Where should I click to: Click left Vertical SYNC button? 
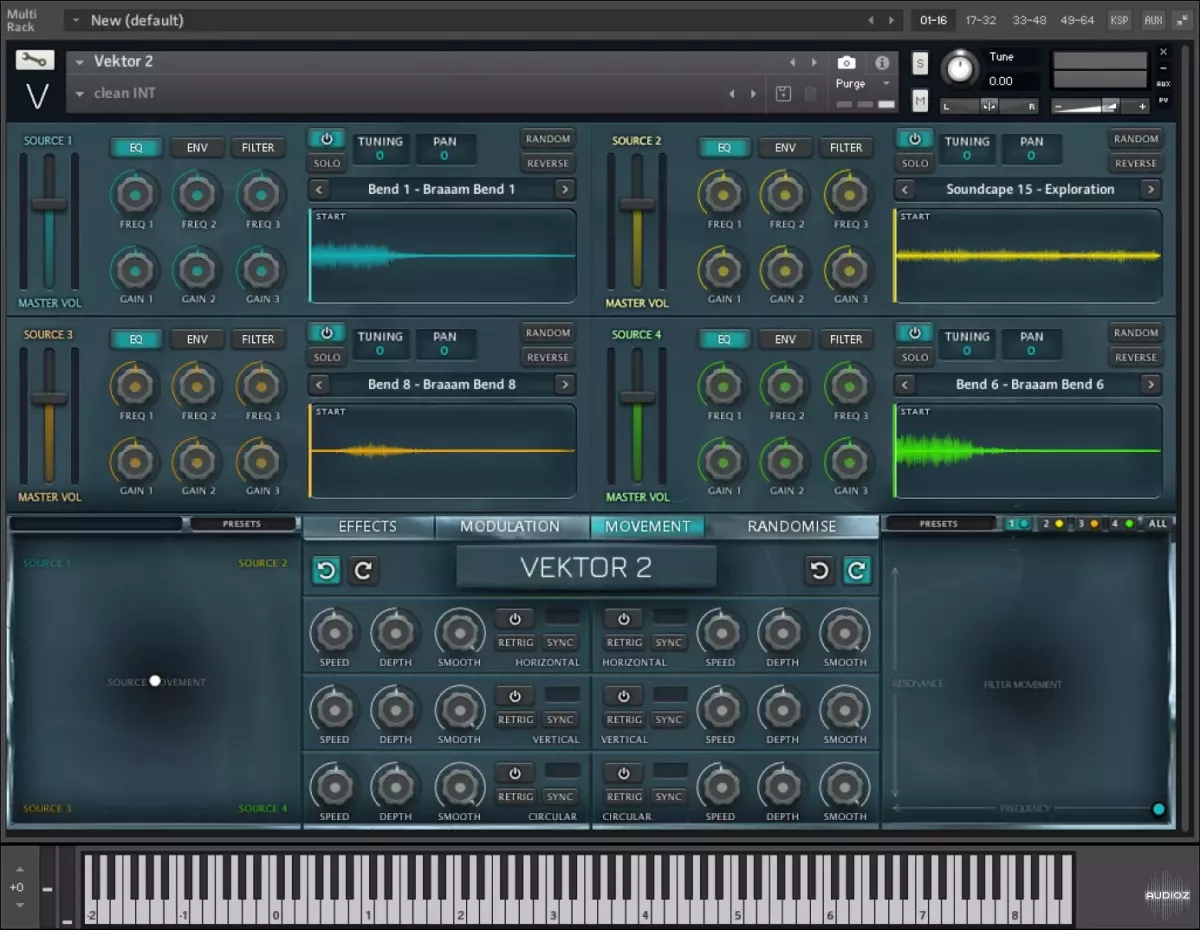pyautogui.click(x=560, y=719)
